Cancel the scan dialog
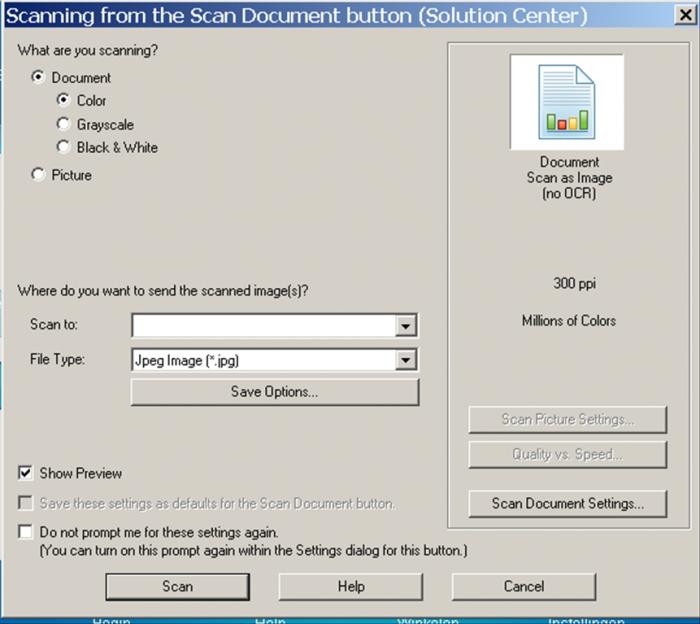Screen dimensions: 700x624 pyautogui.click(x=524, y=587)
